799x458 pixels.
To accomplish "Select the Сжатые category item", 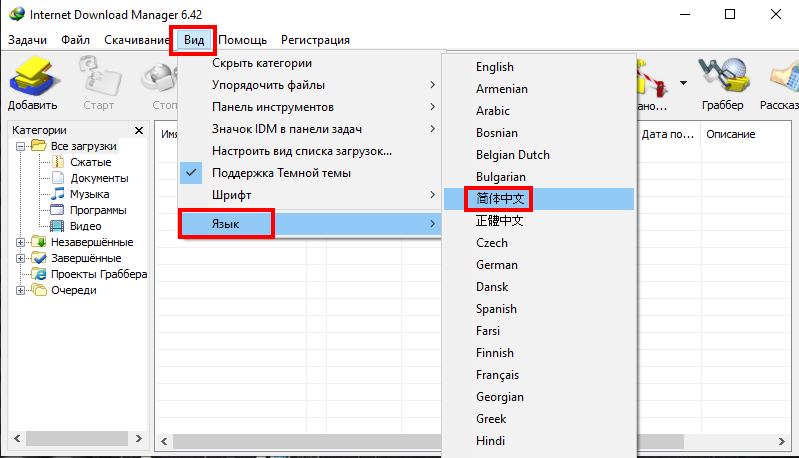I will 90,162.
